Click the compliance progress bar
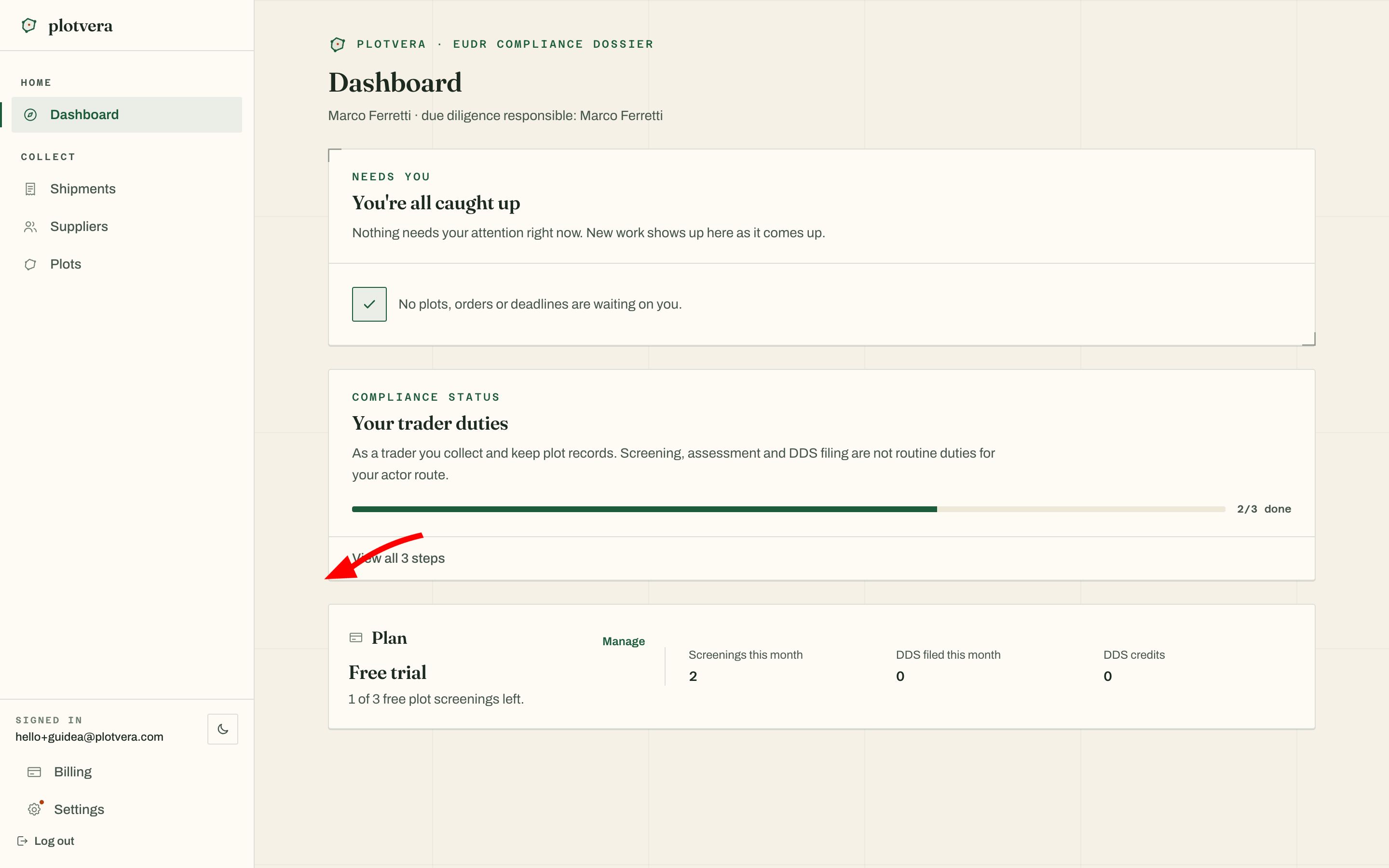The height and width of the screenshot is (868, 1389). click(788, 509)
